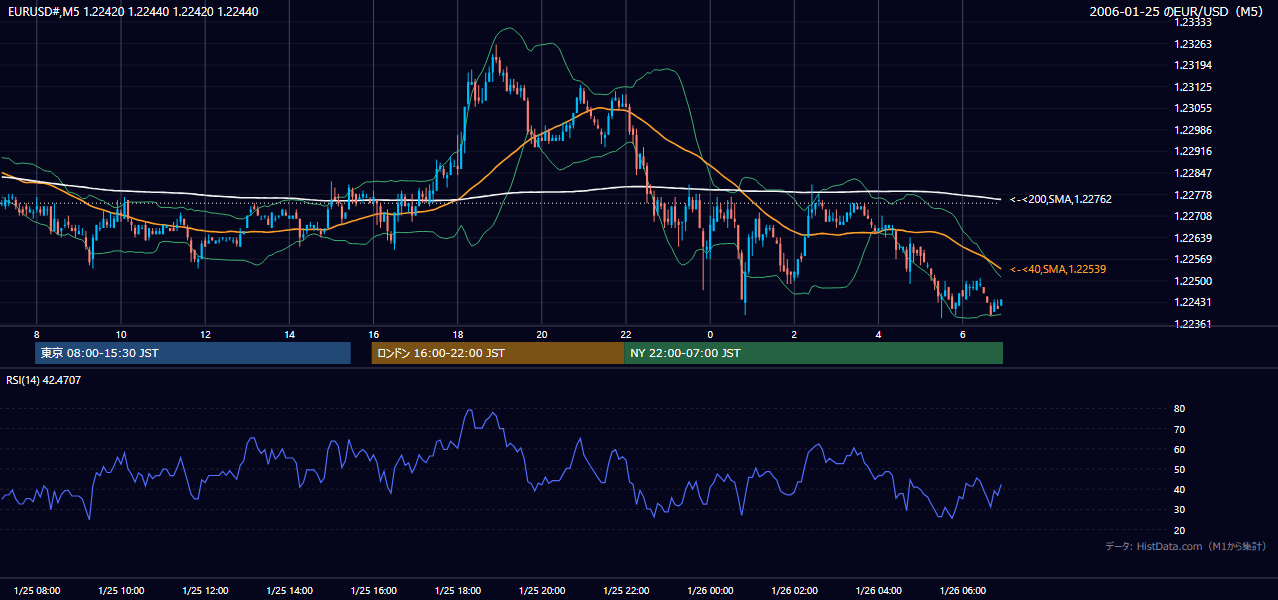
Task: Click the RSI(14) 42.4707 indicator label
Action: (x=44, y=380)
